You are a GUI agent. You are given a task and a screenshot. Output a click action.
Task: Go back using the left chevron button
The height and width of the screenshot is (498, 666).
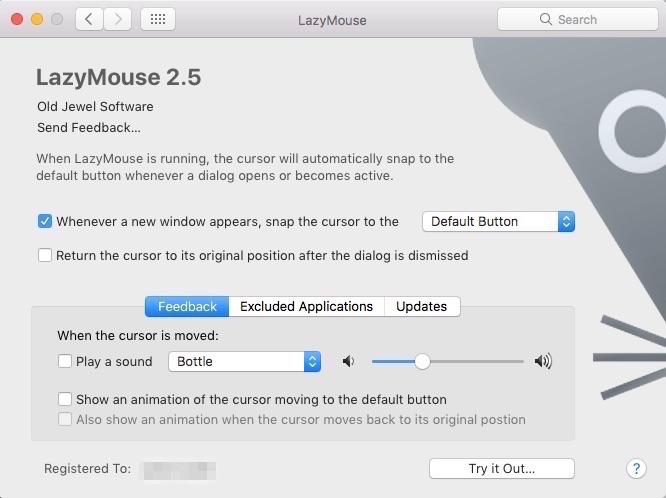(x=89, y=19)
